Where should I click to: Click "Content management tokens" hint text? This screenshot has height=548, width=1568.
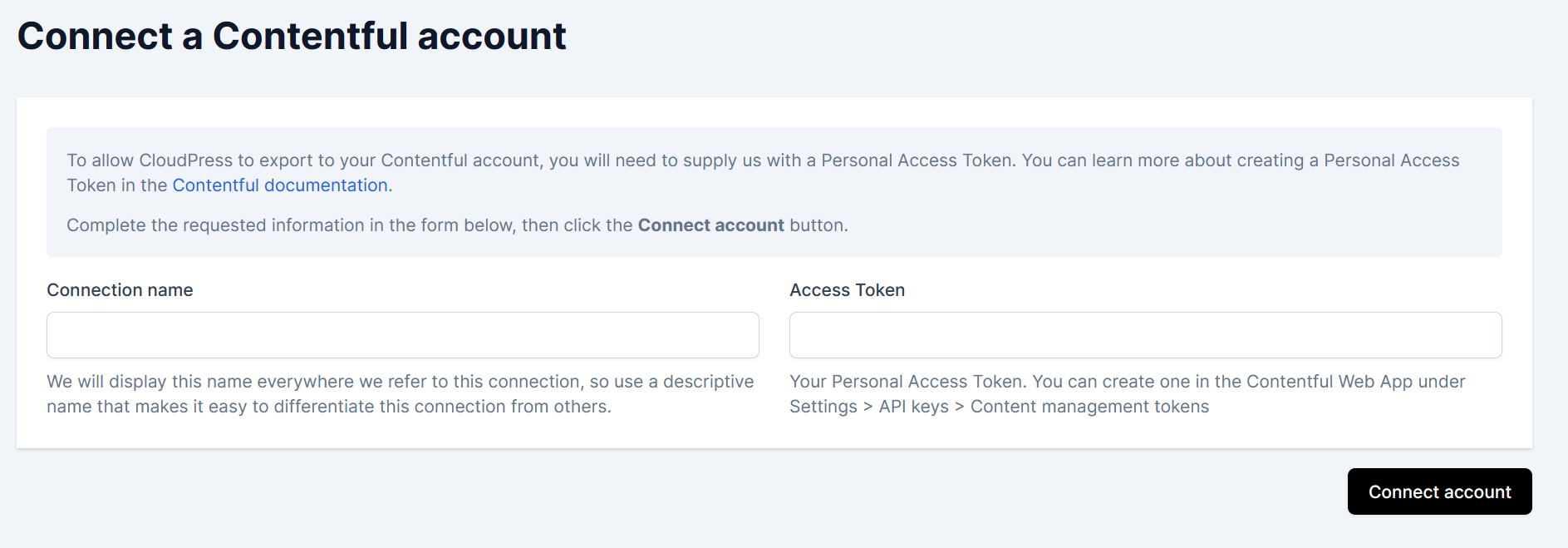pos(1089,407)
